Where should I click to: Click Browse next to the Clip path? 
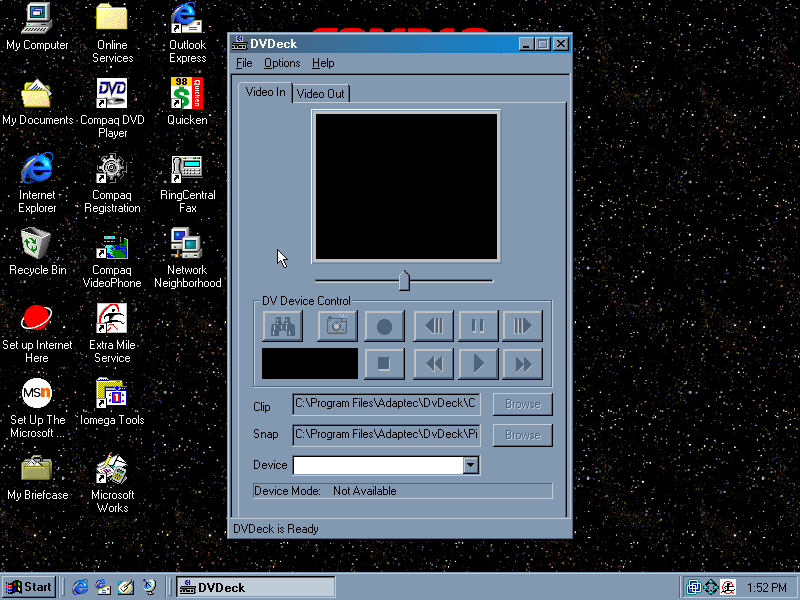[x=522, y=405]
